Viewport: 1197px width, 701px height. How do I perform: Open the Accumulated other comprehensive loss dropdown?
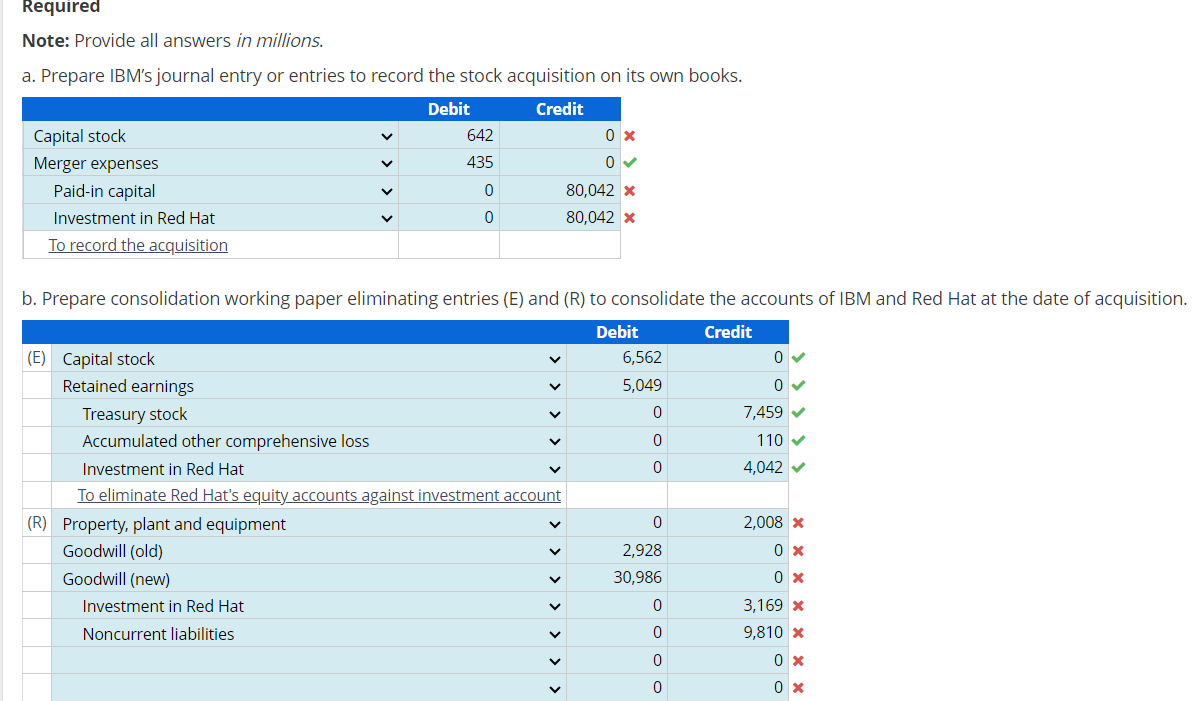tap(309, 441)
